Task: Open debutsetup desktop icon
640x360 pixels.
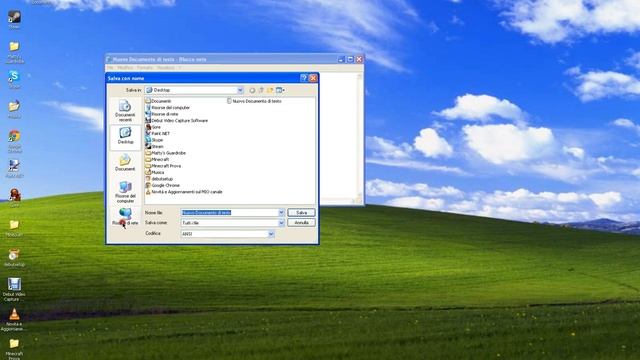Action: click(x=14, y=258)
